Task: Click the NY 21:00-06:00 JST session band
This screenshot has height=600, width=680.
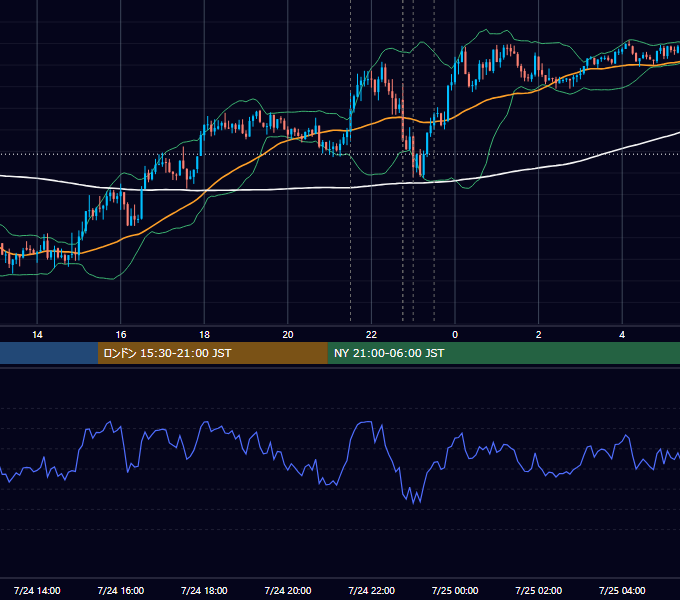Action: [503, 353]
